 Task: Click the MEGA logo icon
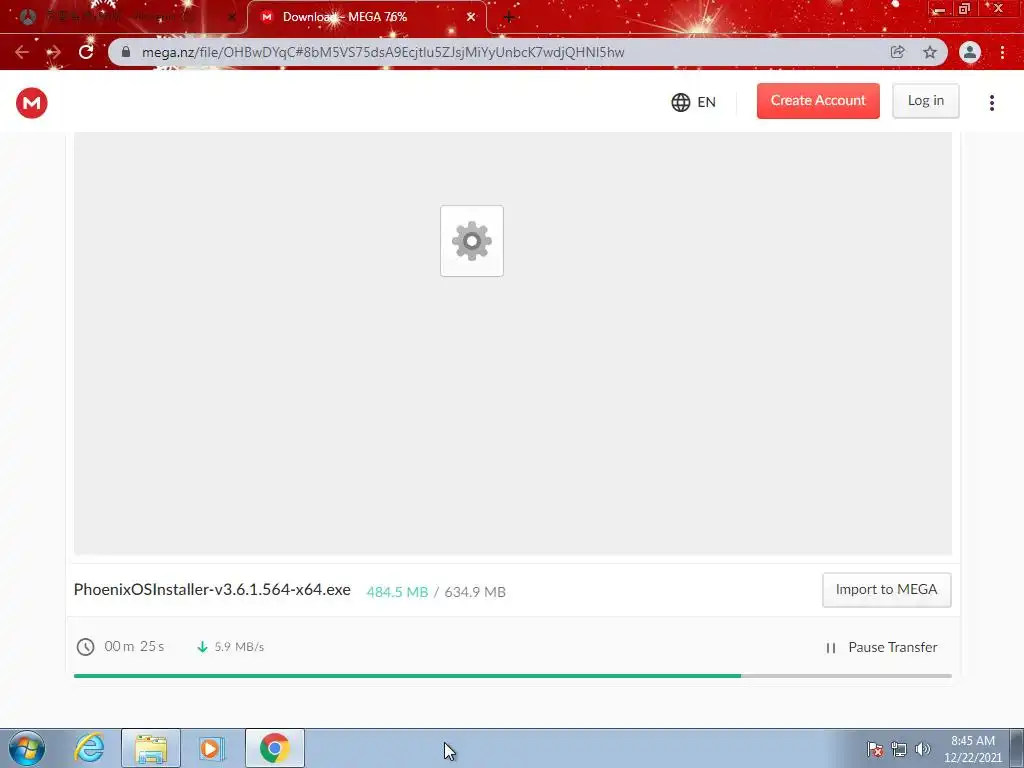[x=31, y=103]
